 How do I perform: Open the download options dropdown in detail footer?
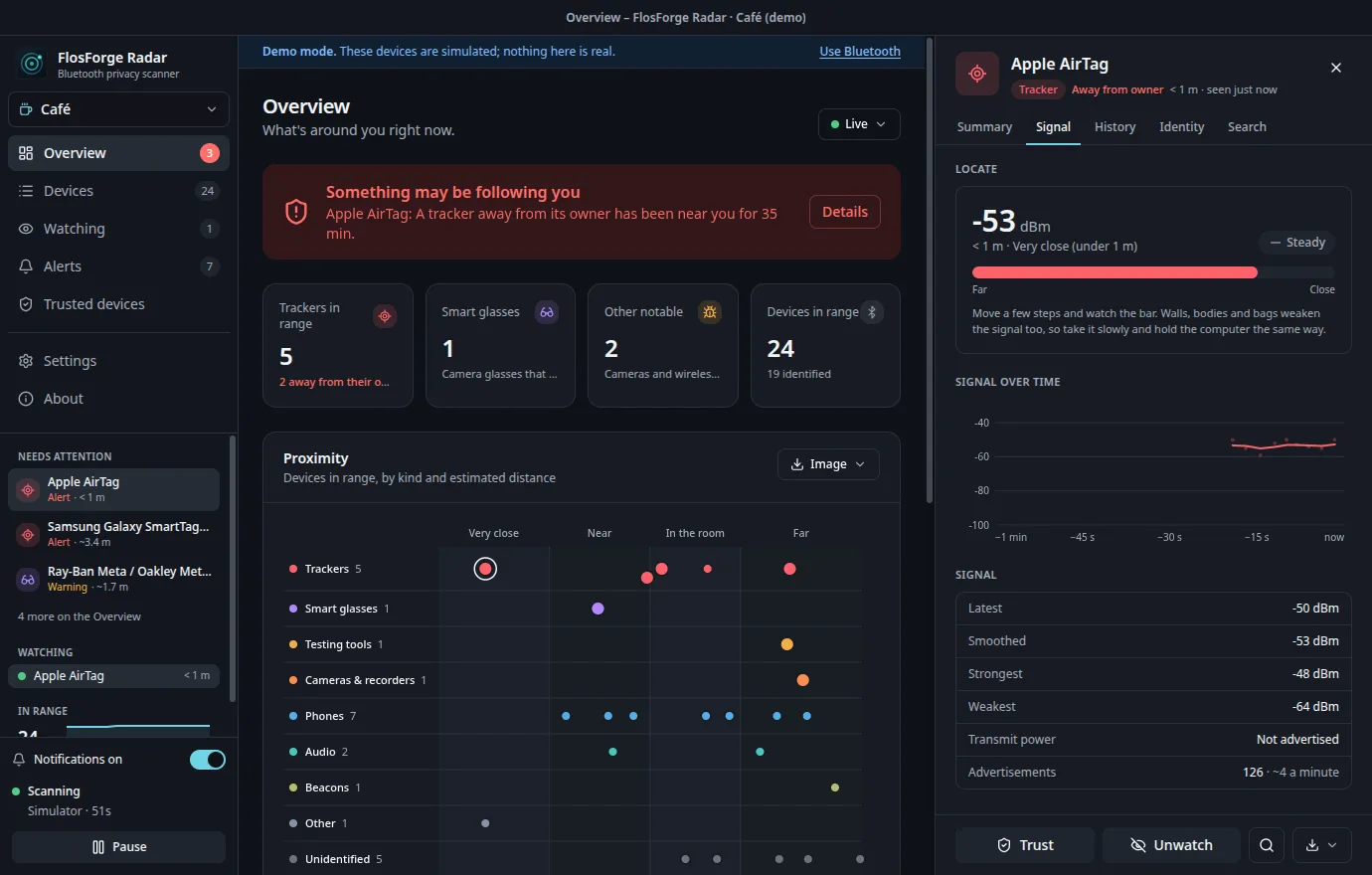click(1322, 845)
